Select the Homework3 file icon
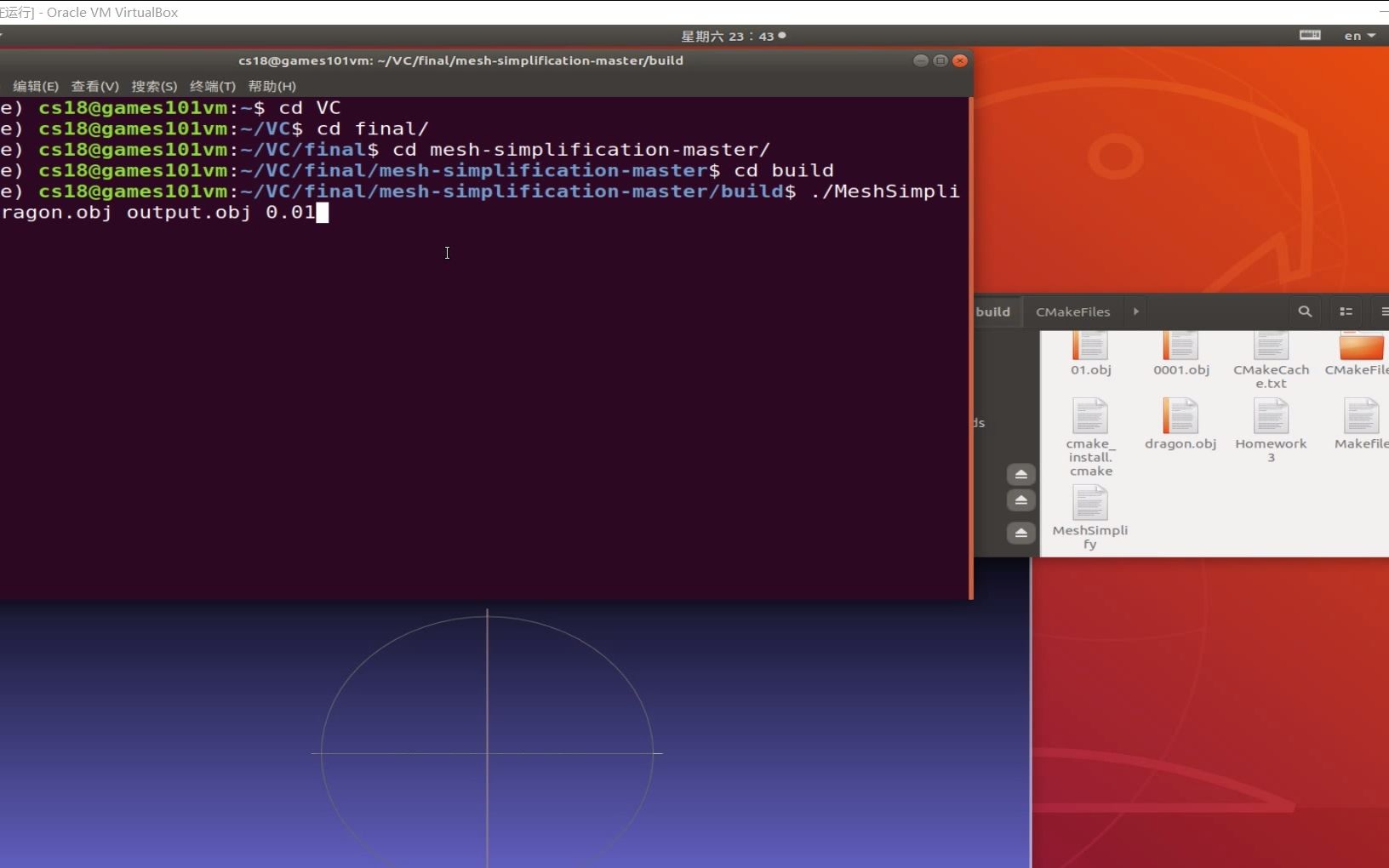The image size is (1389, 868). click(1271, 416)
